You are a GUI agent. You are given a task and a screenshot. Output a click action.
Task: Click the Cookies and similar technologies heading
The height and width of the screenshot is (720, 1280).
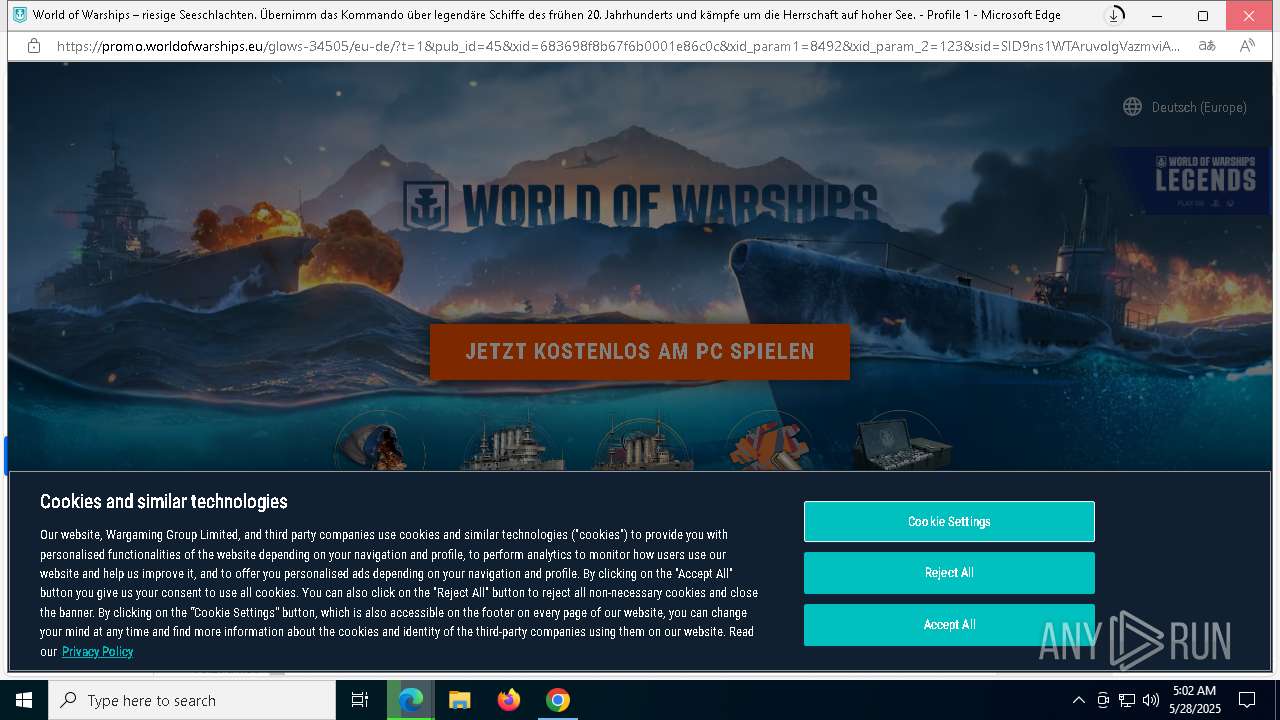tap(164, 502)
